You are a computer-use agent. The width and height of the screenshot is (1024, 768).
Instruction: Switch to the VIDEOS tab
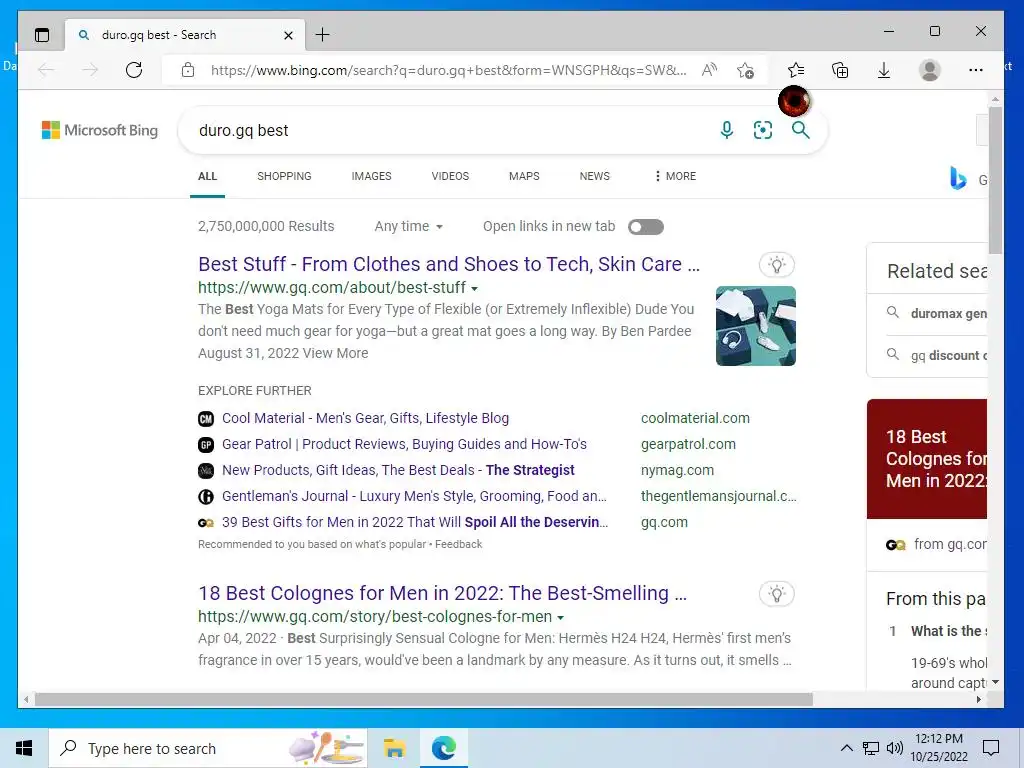450,176
